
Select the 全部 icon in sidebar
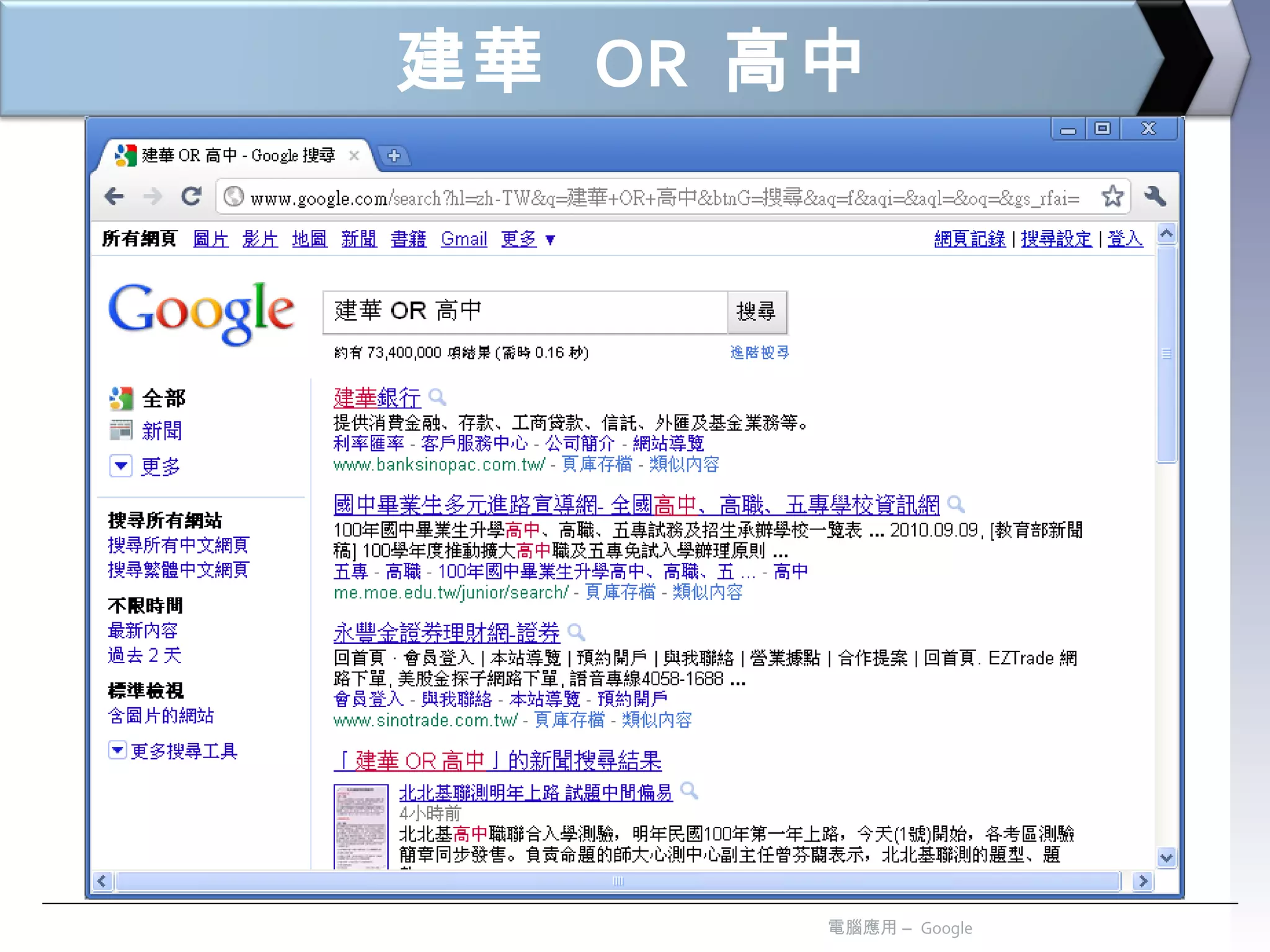[121, 399]
